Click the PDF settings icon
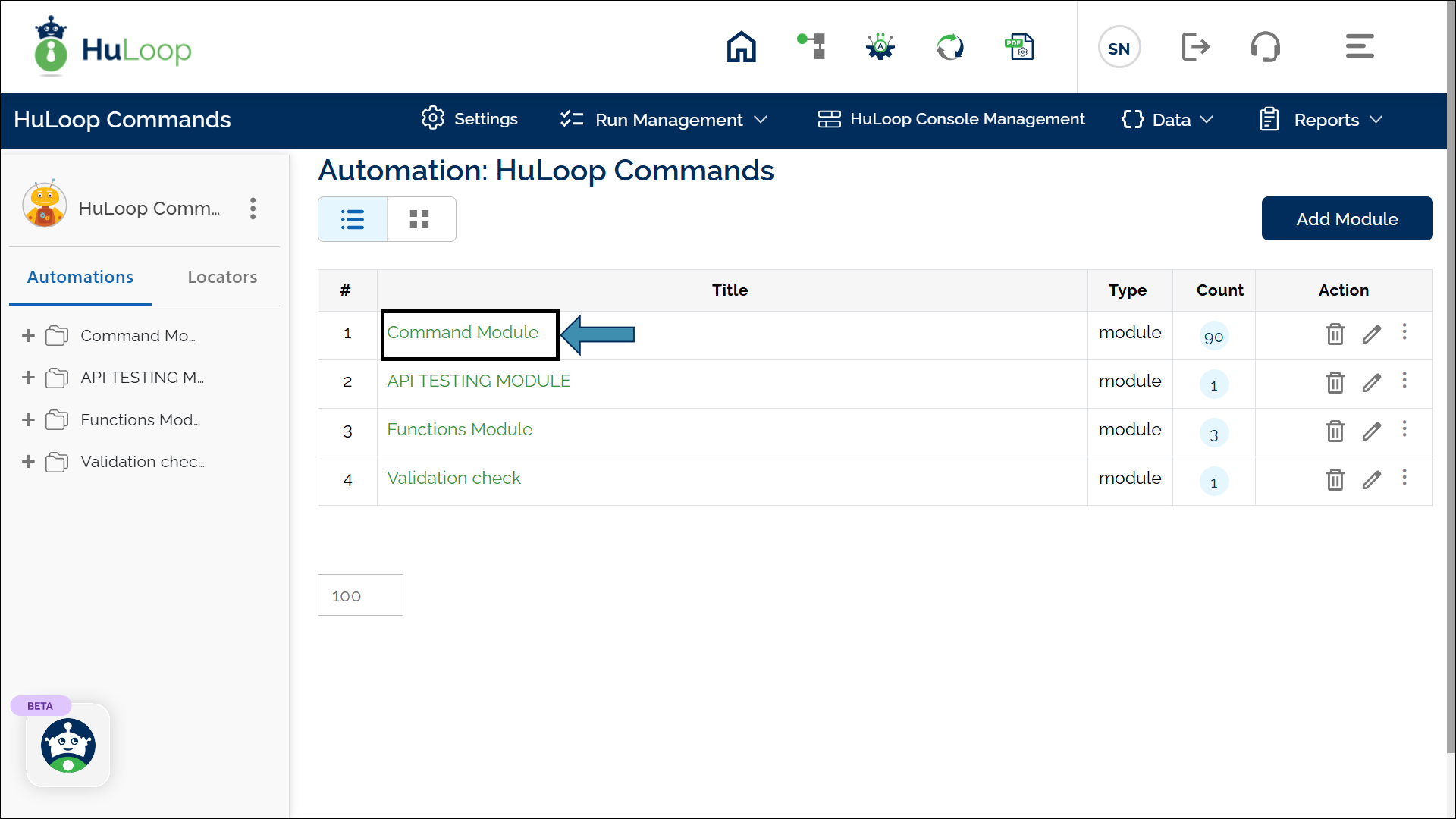Screen dimensions: 1456x819 (x=1019, y=47)
